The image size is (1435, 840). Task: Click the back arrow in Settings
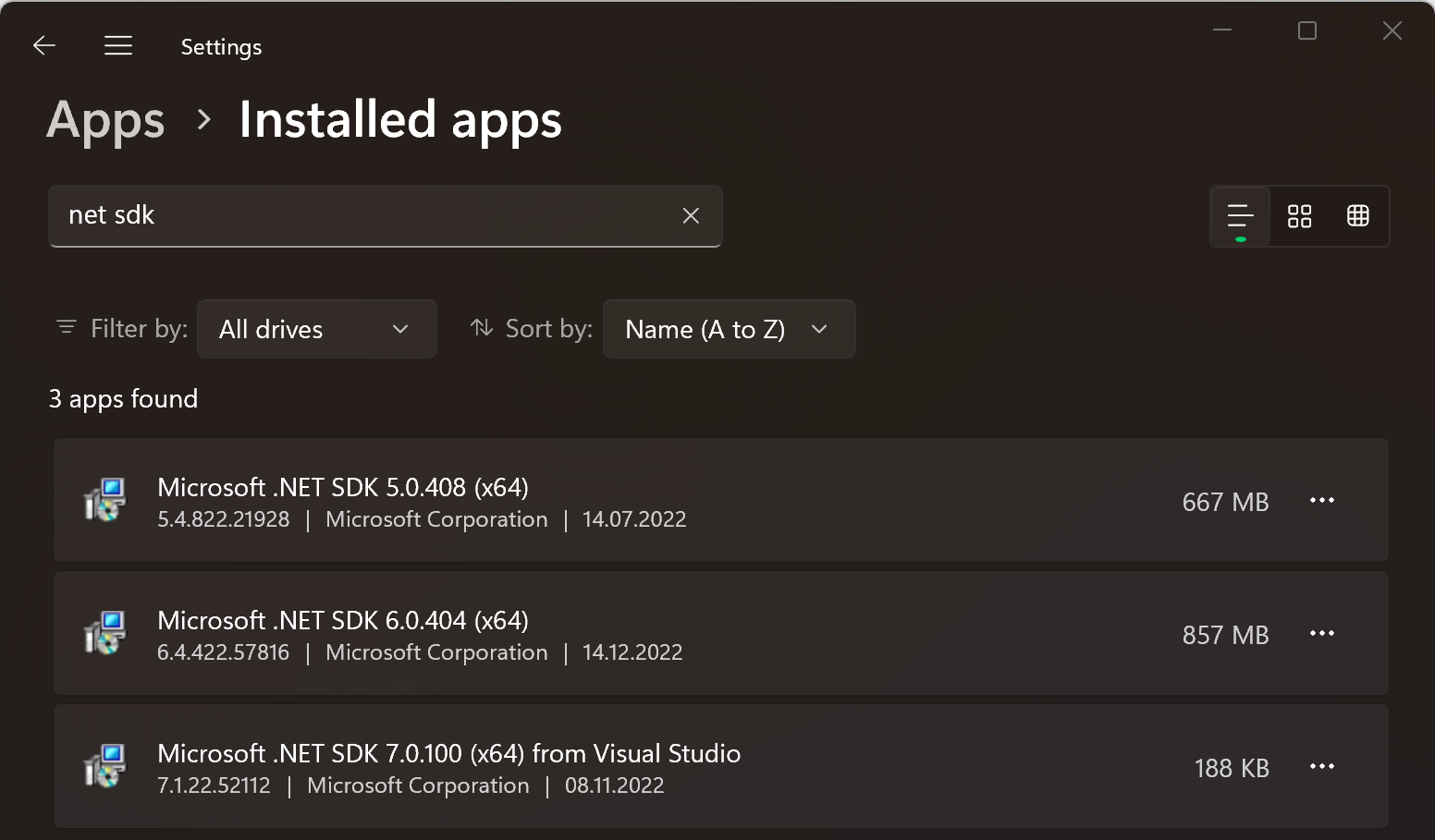click(x=44, y=45)
